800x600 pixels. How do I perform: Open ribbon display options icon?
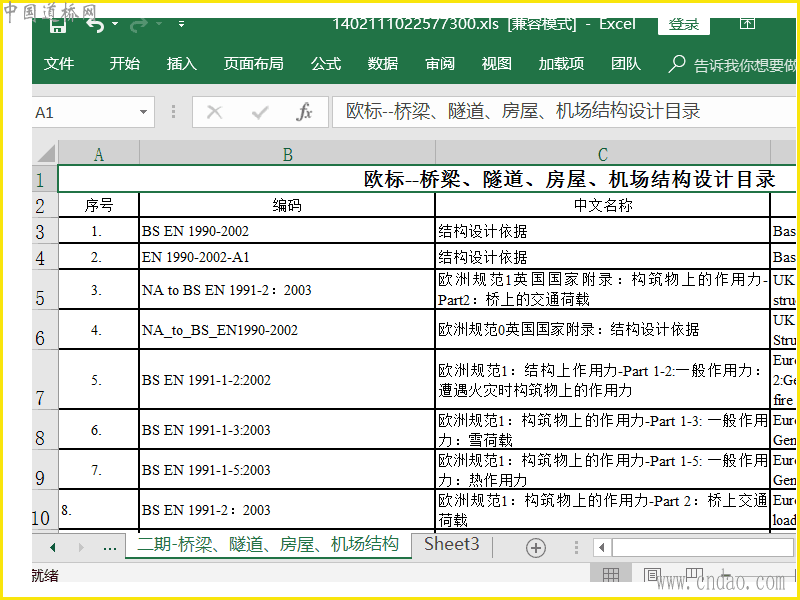[747, 23]
